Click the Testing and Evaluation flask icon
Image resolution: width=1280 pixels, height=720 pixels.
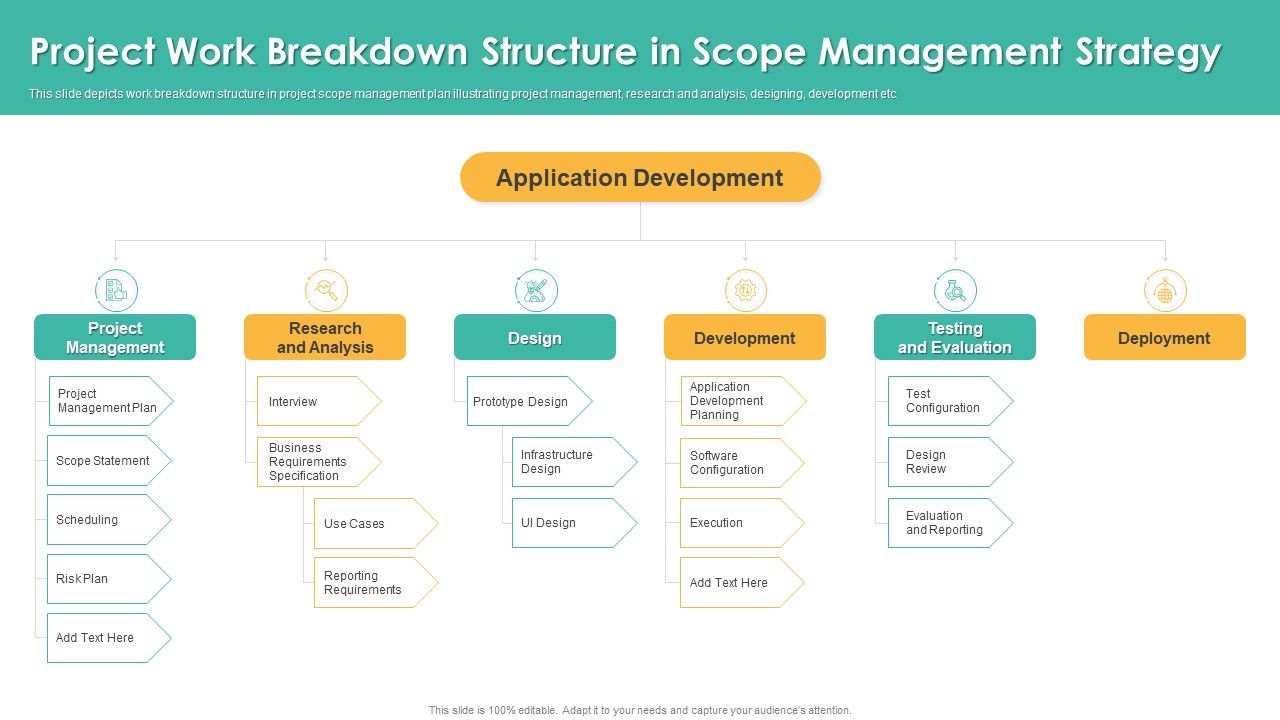pos(955,291)
